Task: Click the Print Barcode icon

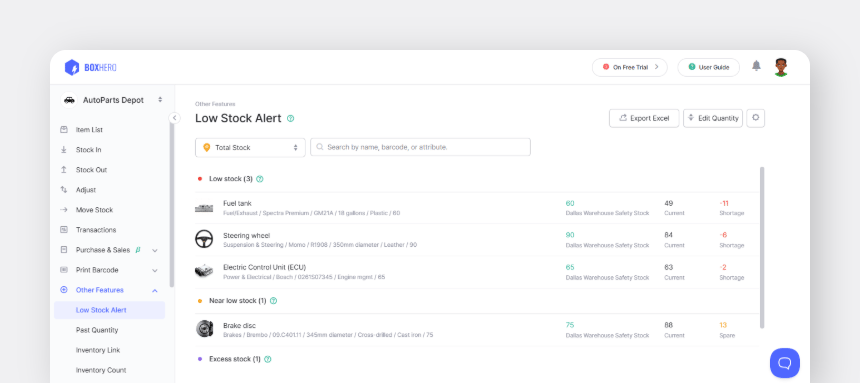Action: pos(64,269)
